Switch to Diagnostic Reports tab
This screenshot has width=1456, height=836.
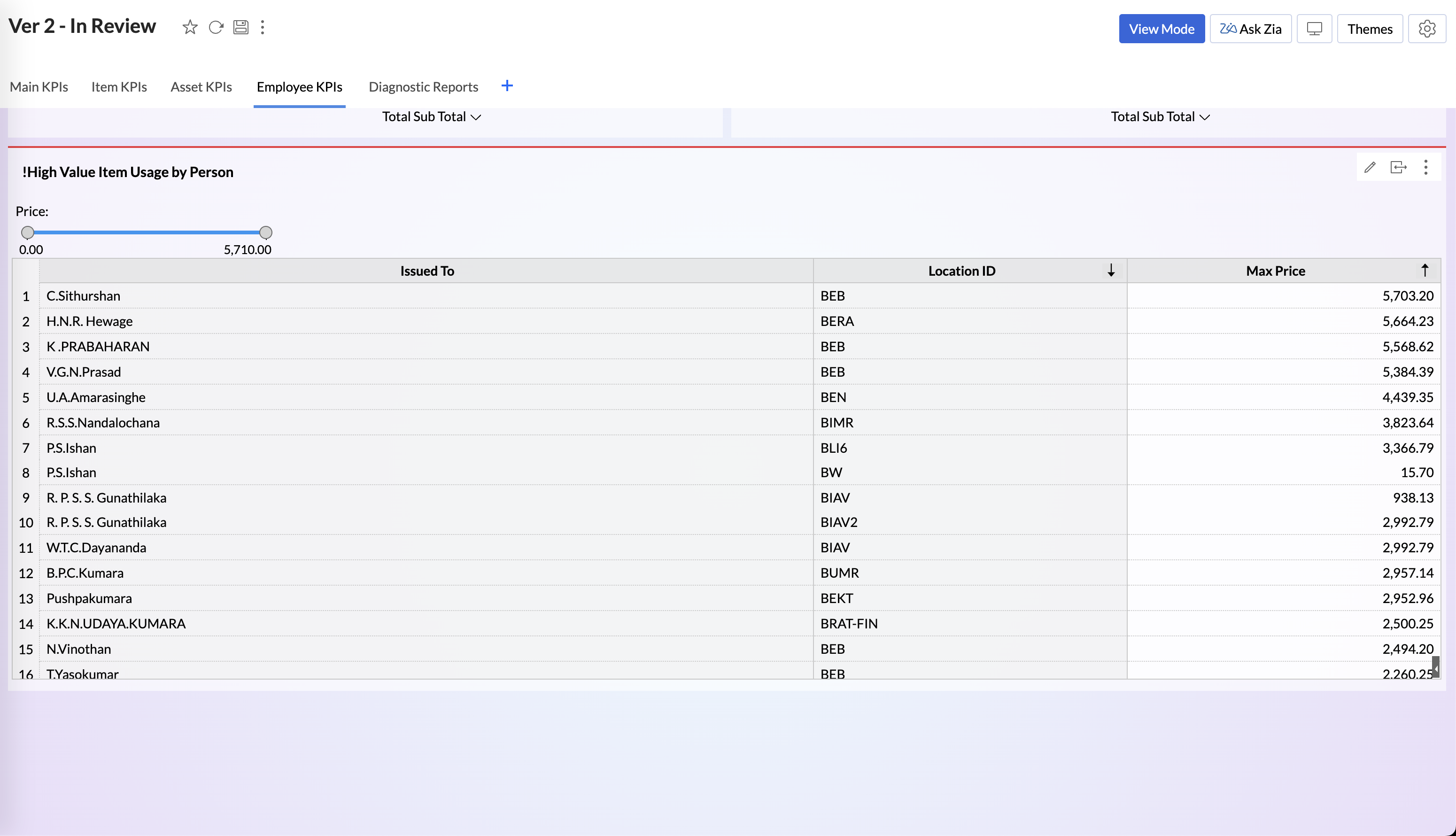[423, 87]
